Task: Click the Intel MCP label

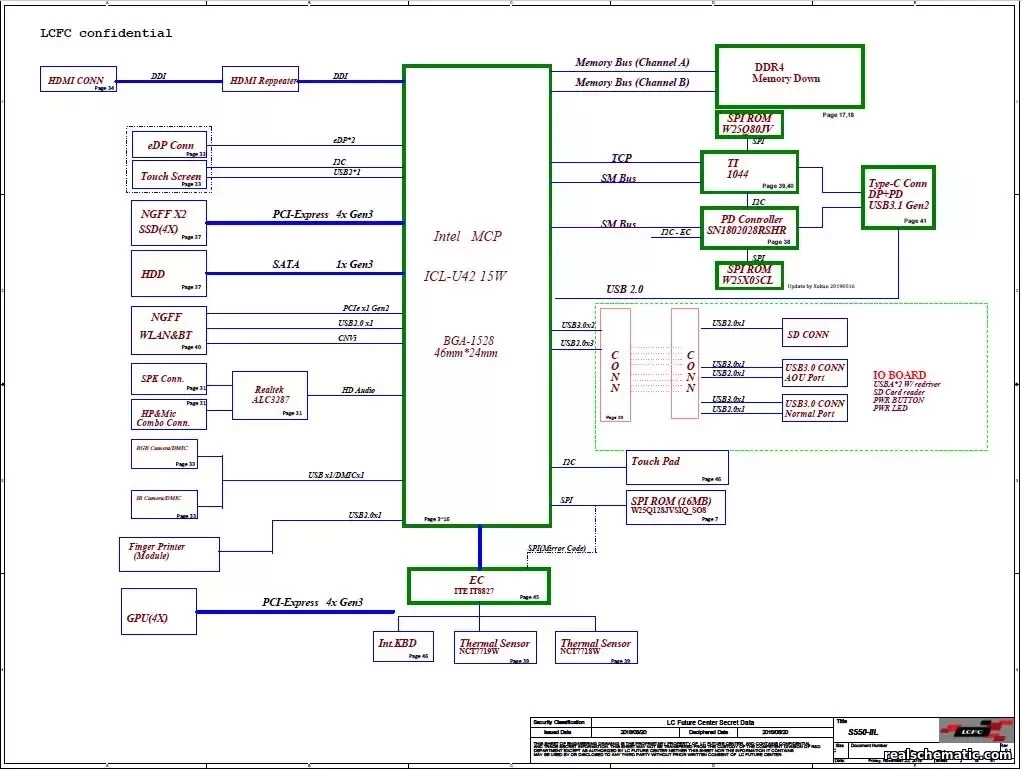Action: (467, 236)
